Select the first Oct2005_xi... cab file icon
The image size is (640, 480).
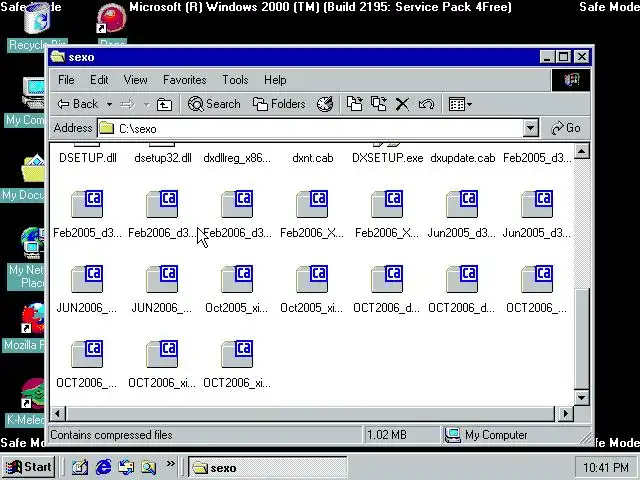click(x=237, y=279)
